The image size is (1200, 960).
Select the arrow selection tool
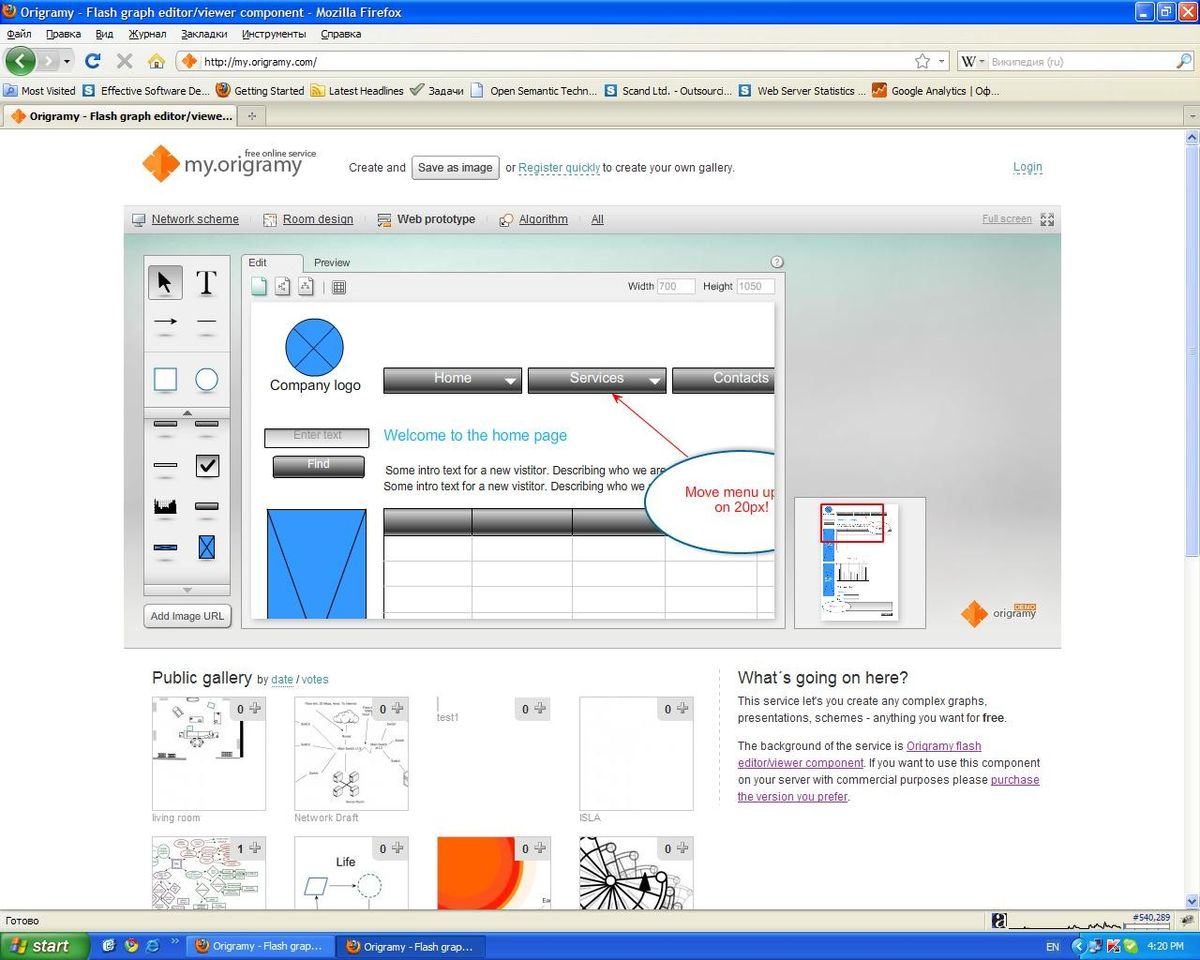click(164, 282)
